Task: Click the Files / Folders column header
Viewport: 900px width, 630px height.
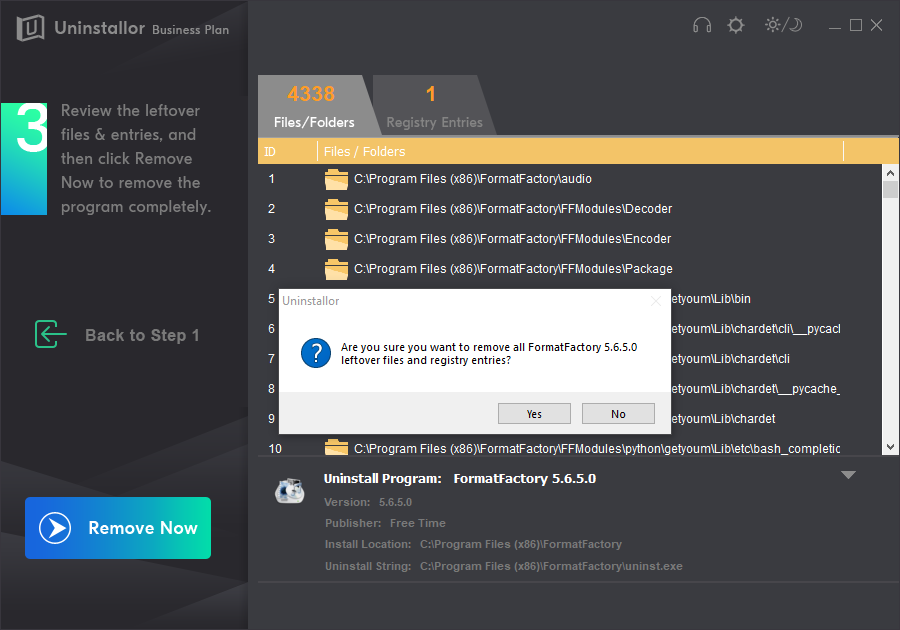Action: pyautogui.click(x=580, y=151)
